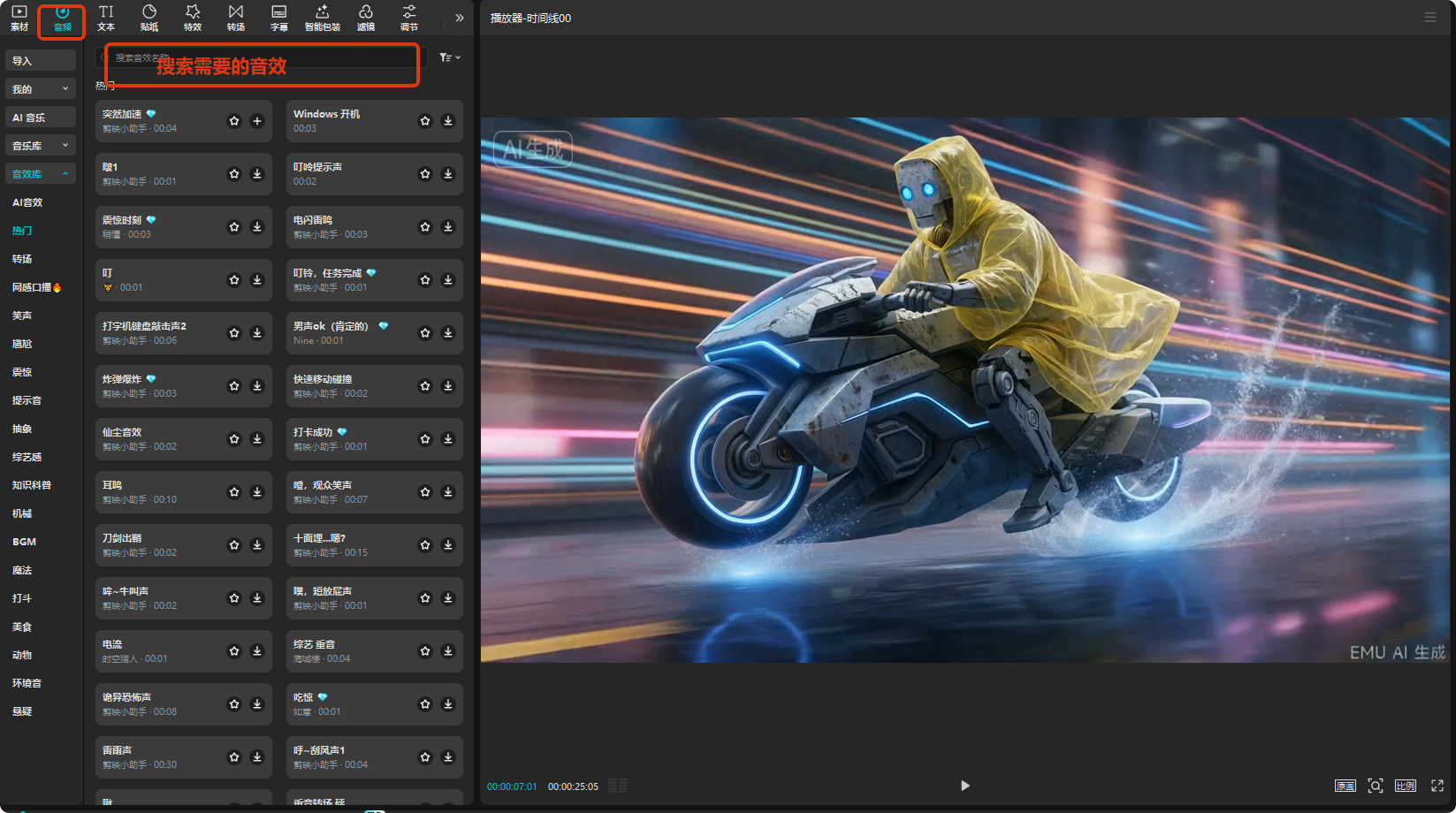Click the 导入 import button
The width and height of the screenshot is (1456, 813).
pyautogui.click(x=41, y=61)
